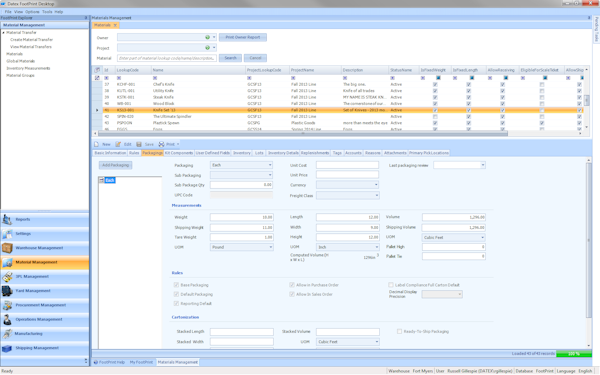The width and height of the screenshot is (600, 375).
Task: Click the Shipping Management icon
Action: 7,348
